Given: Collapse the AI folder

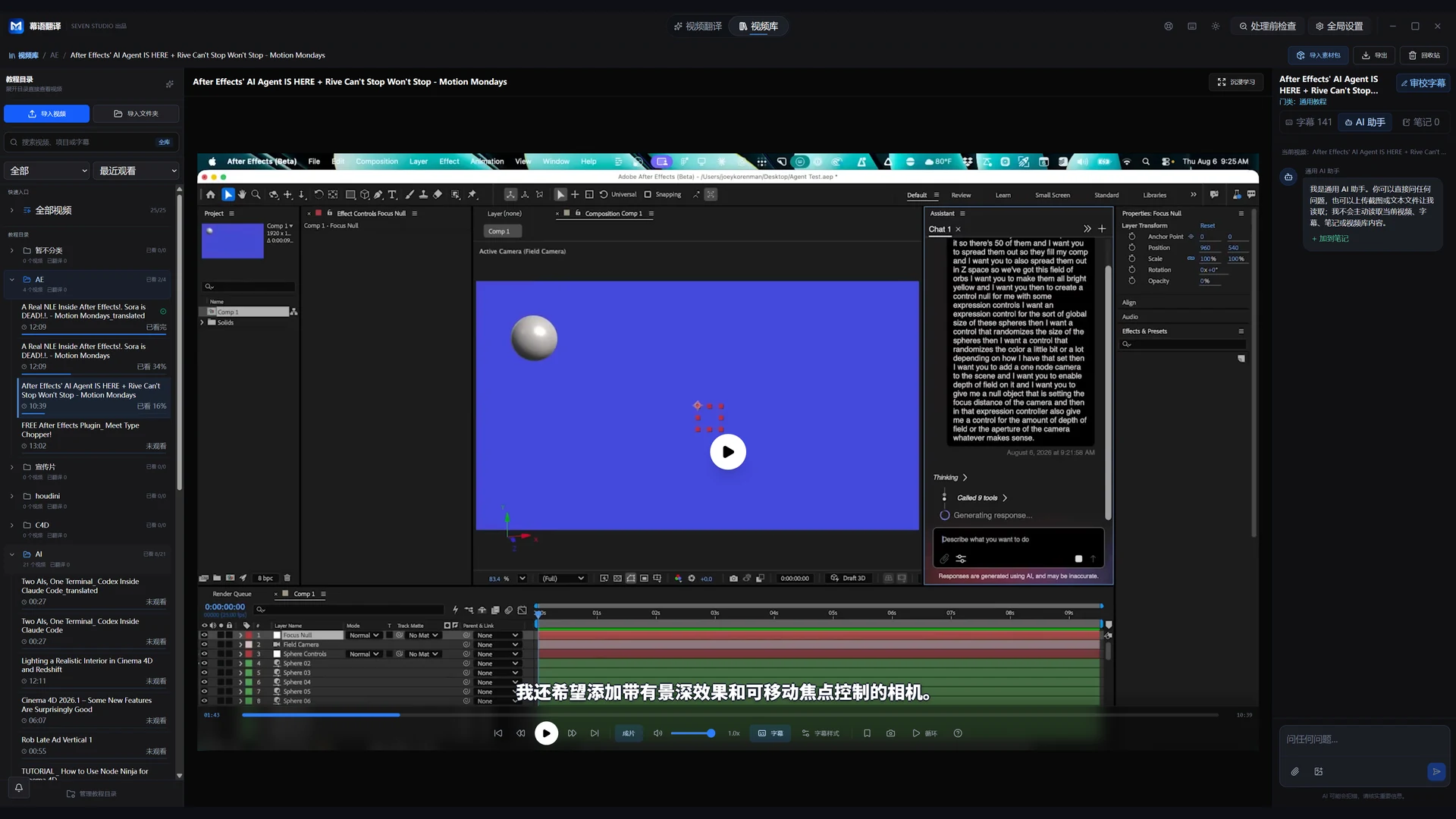Looking at the screenshot, I should coord(11,554).
